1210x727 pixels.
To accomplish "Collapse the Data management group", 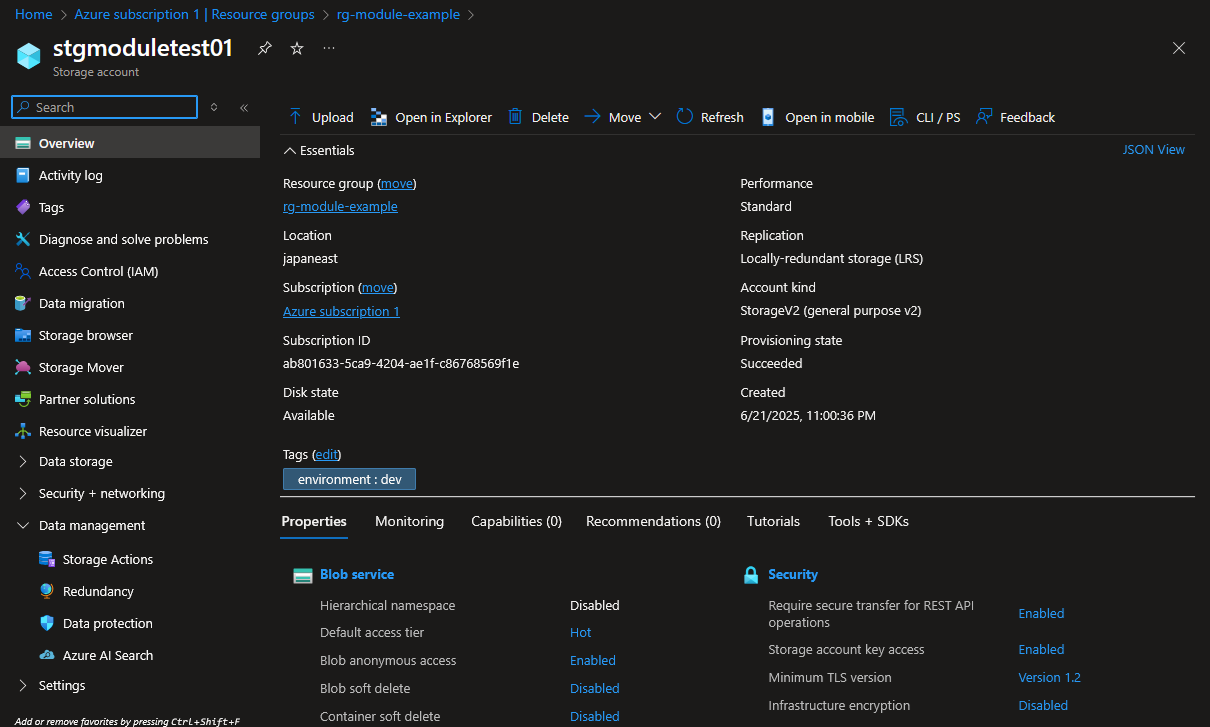I will (x=23, y=525).
